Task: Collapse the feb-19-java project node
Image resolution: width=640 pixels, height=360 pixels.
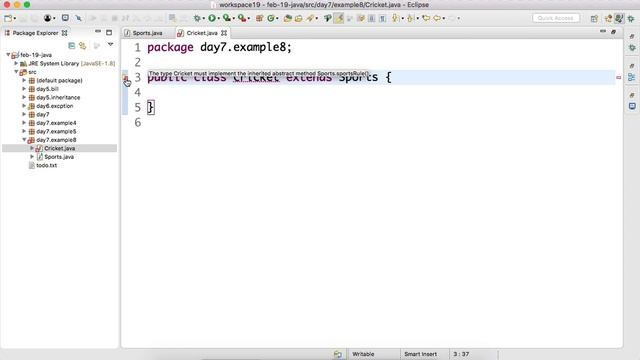Action: coord(8,54)
